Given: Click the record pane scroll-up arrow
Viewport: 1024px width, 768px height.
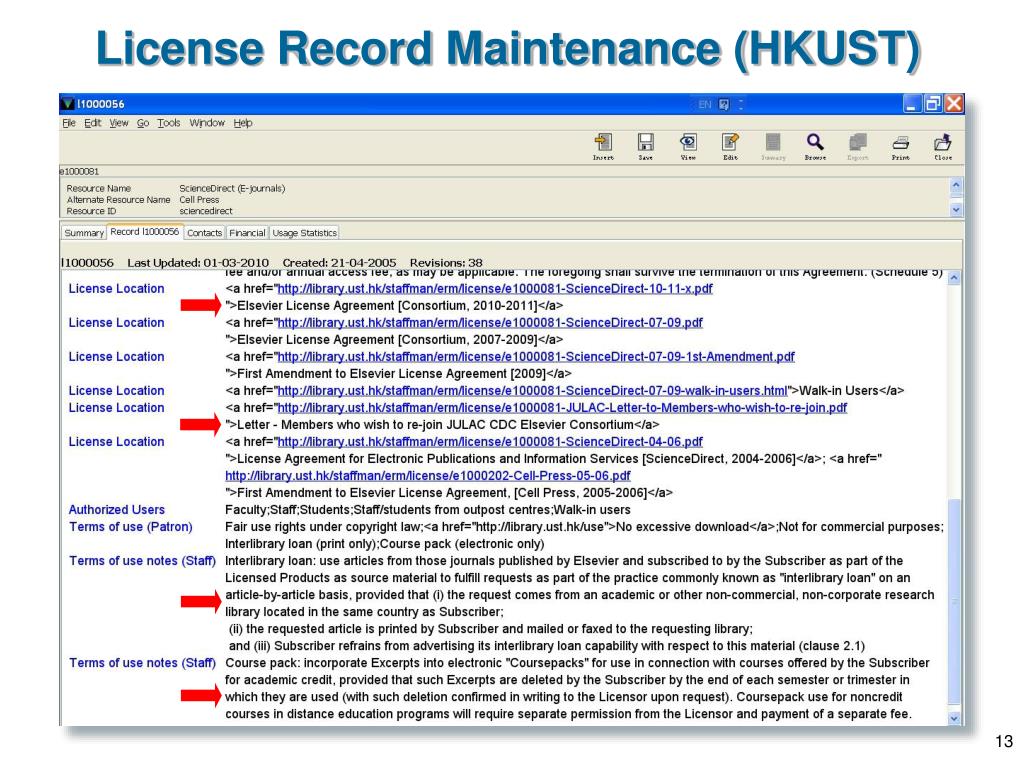Looking at the screenshot, I should (x=953, y=278).
